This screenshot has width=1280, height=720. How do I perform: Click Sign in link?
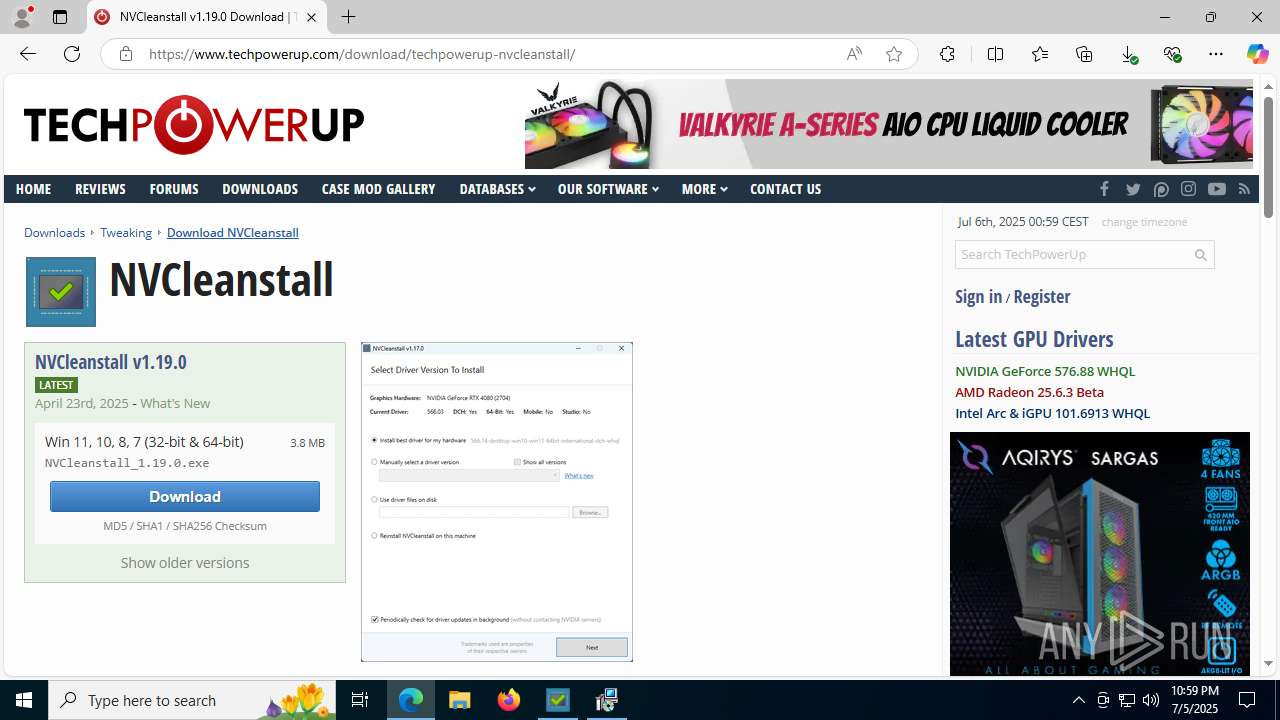[x=978, y=296]
